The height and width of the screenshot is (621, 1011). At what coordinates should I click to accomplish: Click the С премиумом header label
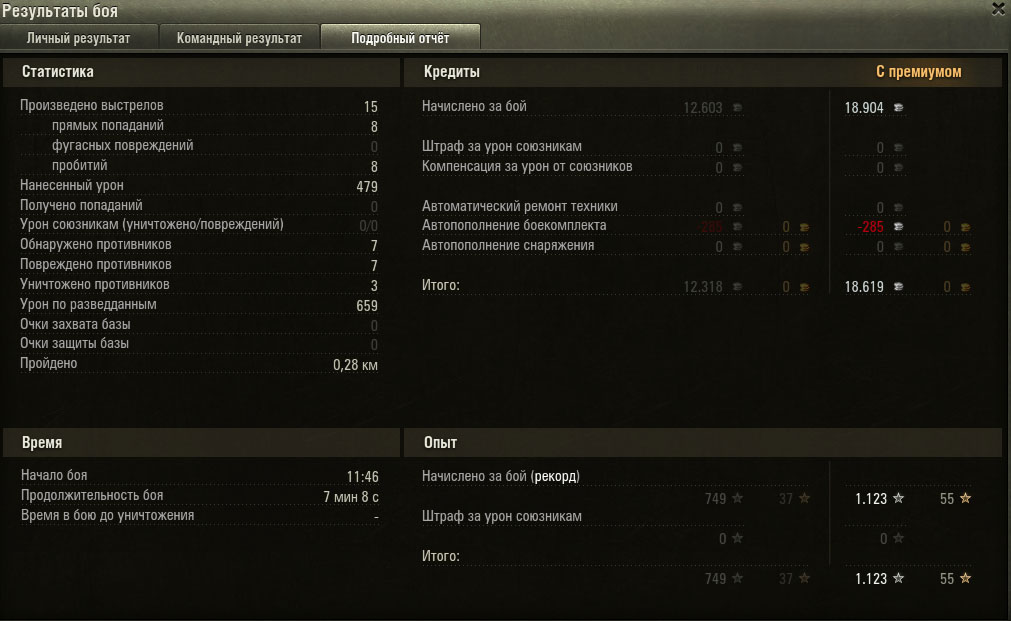point(918,72)
